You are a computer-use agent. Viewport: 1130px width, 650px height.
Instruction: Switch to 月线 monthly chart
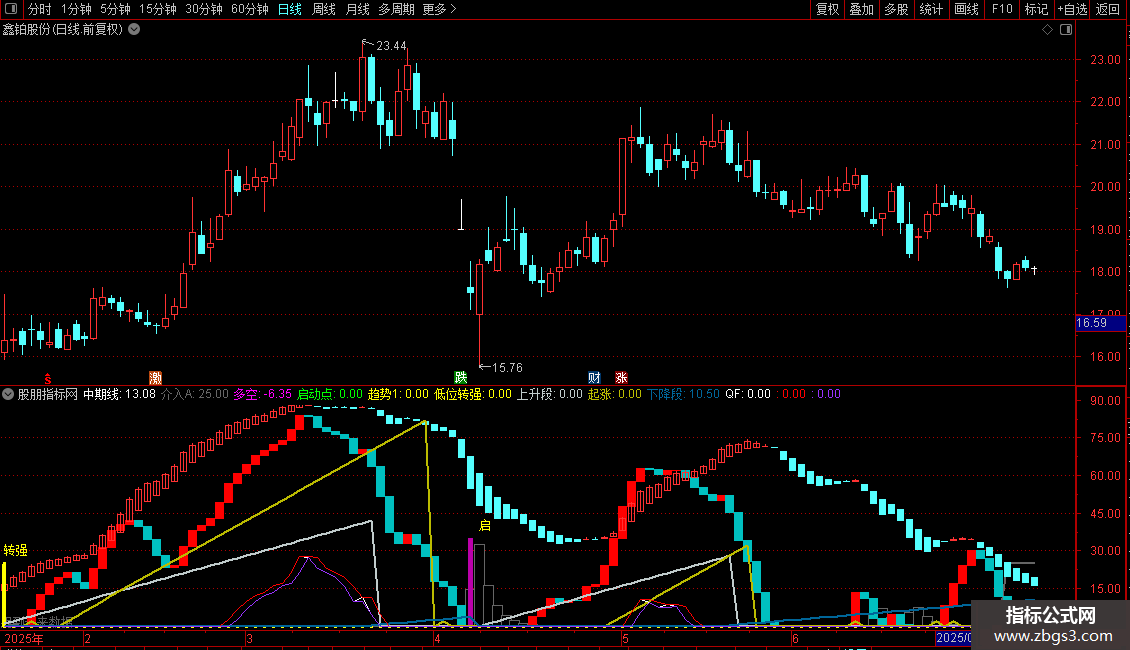pyautogui.click(x=357, y=9)
